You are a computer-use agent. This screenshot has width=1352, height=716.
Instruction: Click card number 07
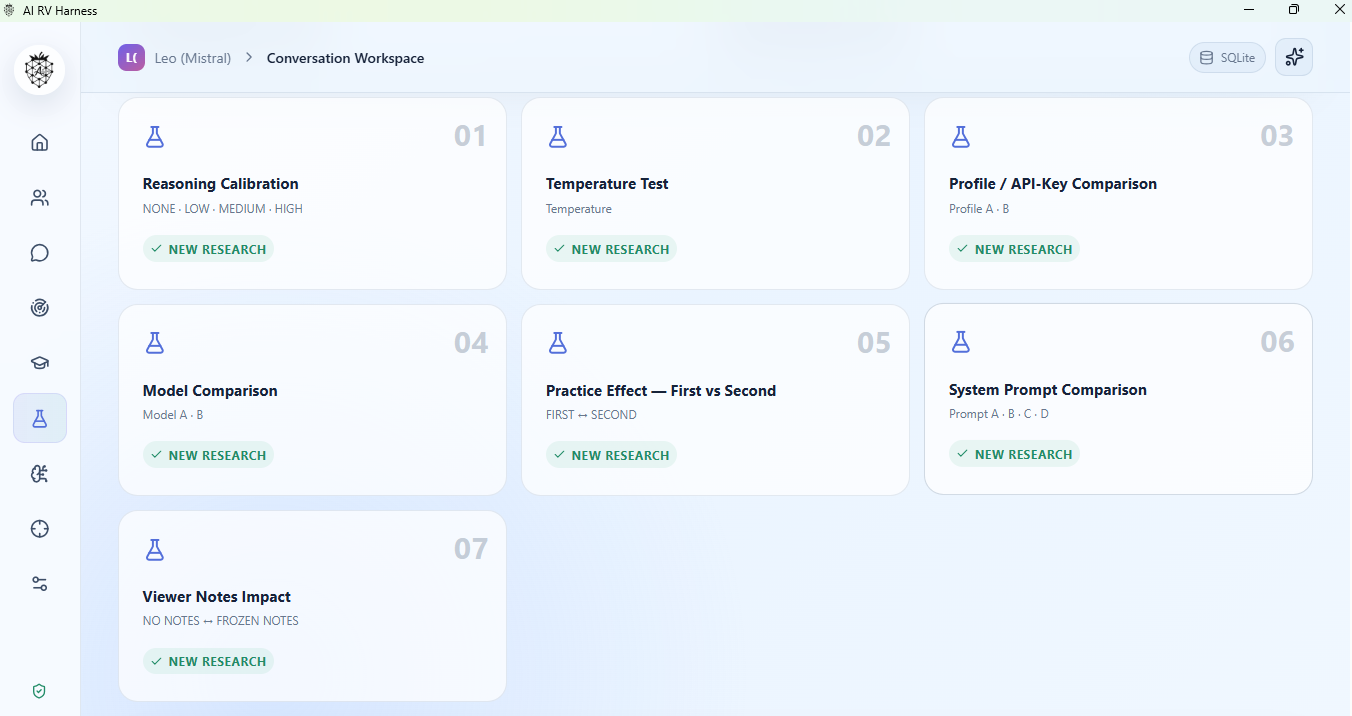tap(471, 549)
